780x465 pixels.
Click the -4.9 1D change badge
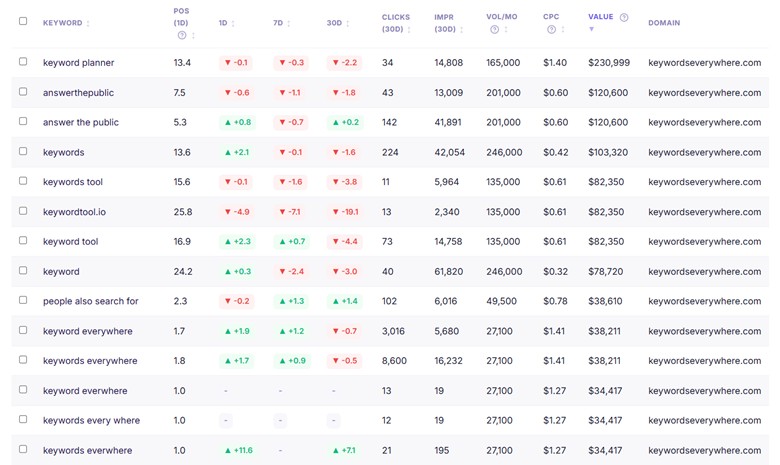pyautogui.click(x=236, y=212)
